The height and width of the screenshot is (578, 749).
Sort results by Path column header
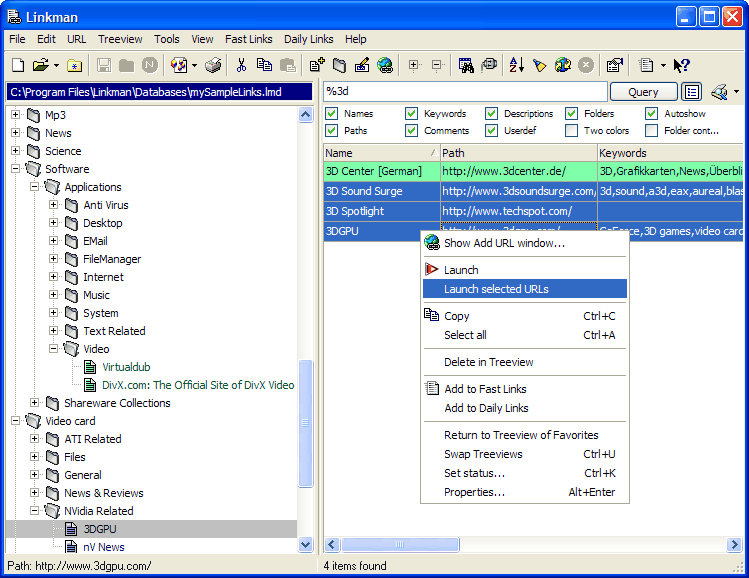(518, 153)
